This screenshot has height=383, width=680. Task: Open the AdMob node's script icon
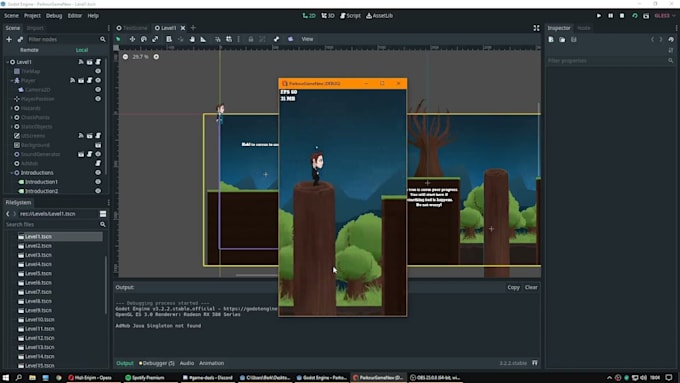tap(98, 163)
